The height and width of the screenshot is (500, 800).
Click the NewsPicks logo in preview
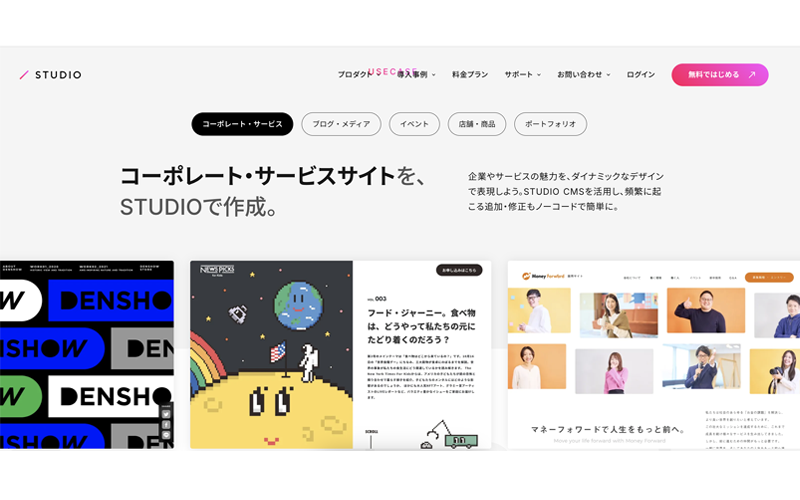point(217,270)
